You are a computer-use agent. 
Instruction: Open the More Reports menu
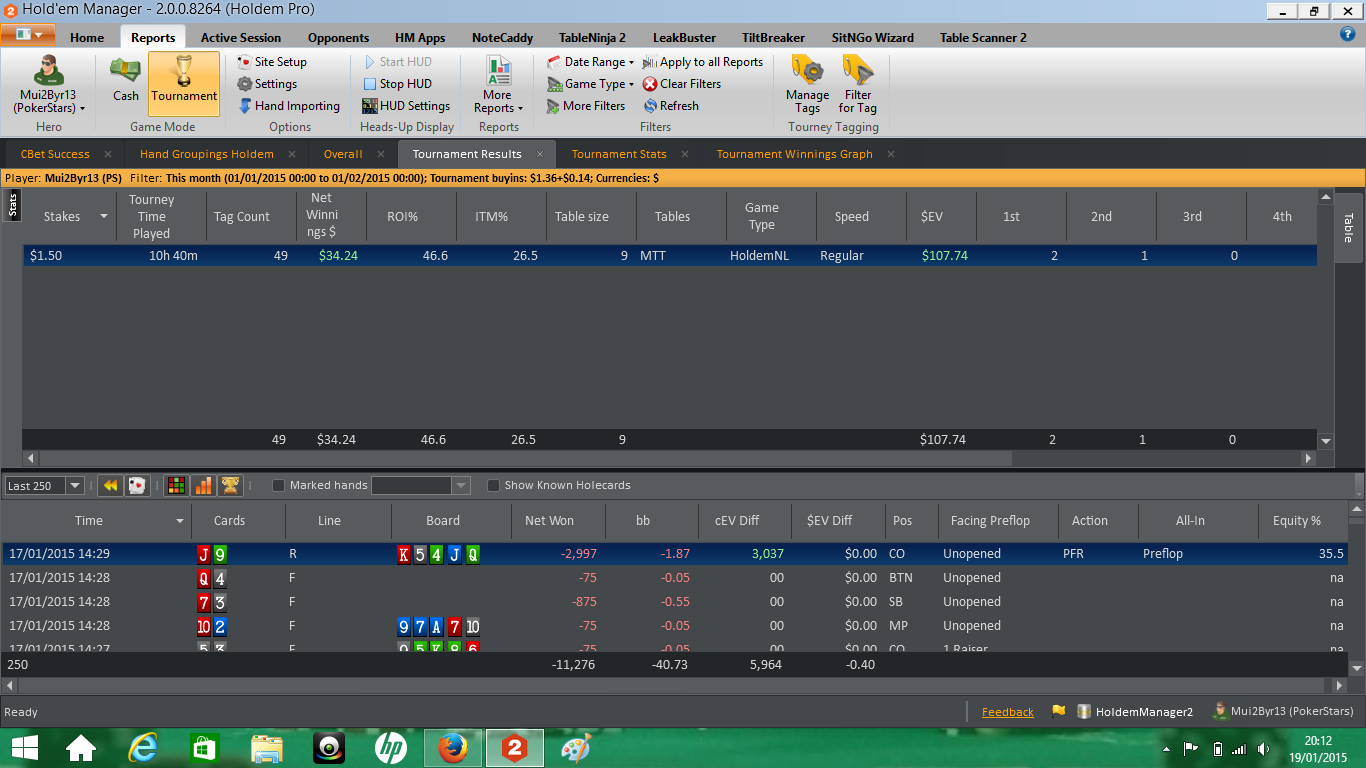click(x=498, y=86)
